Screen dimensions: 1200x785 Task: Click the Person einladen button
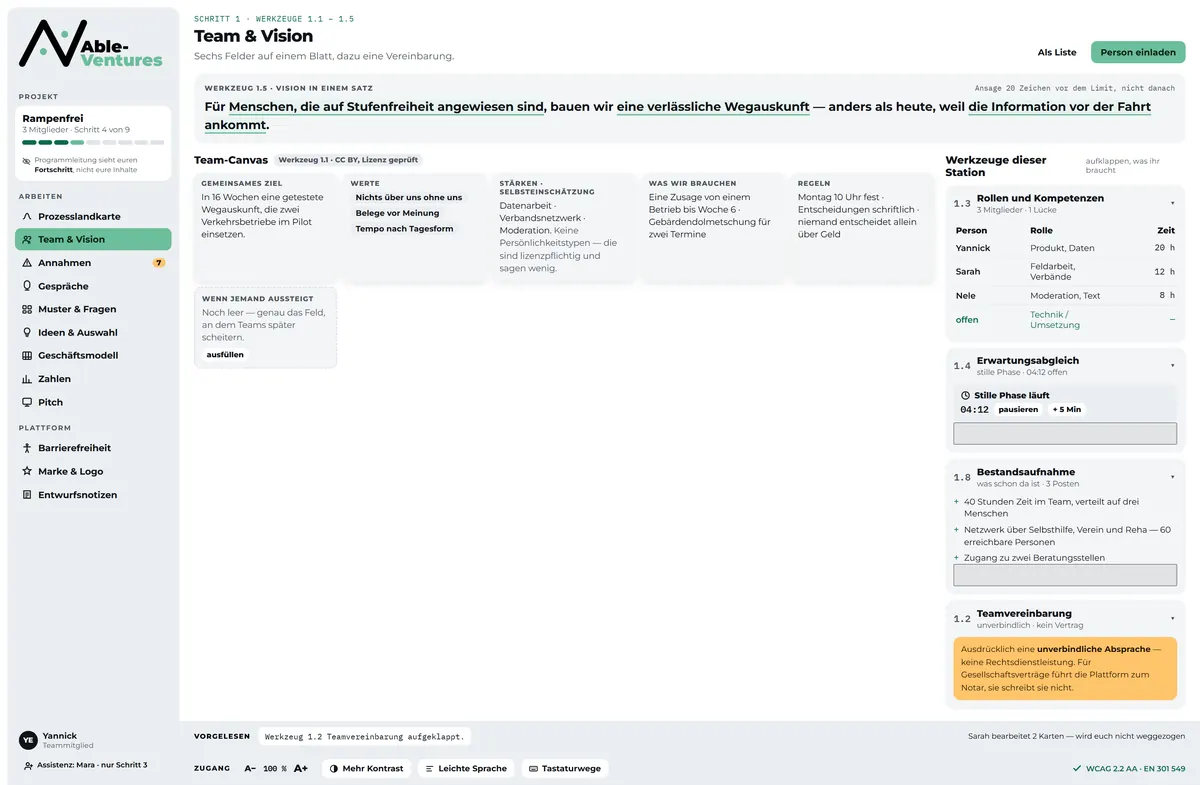1138,52
